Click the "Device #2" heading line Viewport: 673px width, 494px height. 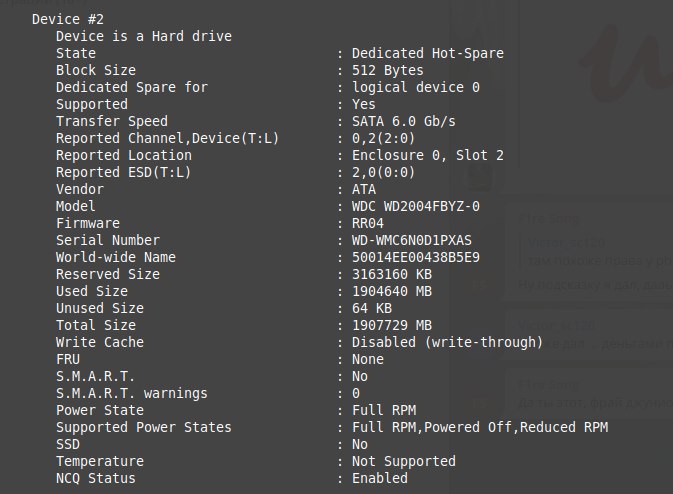click(68, 19)
